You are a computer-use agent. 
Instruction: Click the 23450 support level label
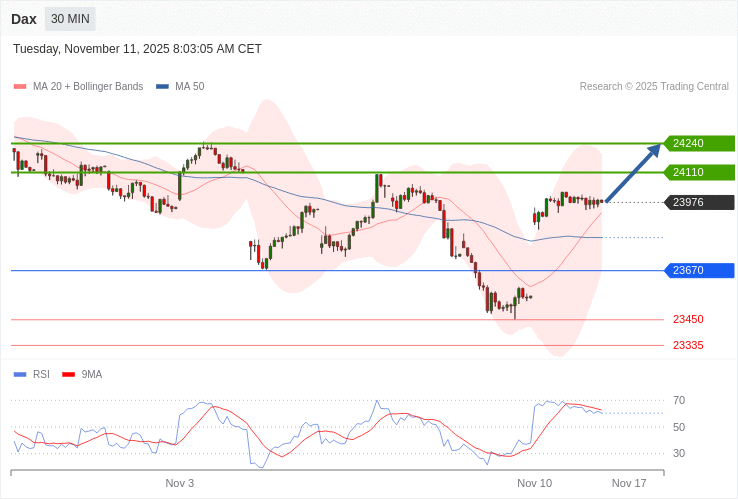[688, 320]
